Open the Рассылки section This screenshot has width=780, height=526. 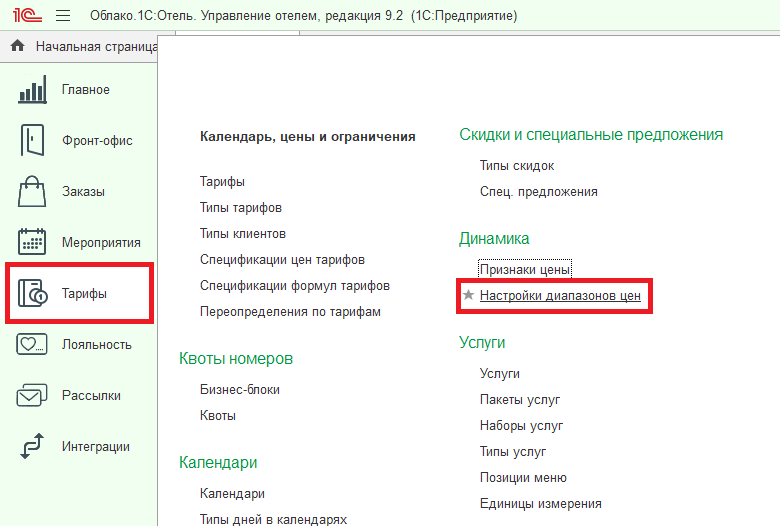[91, 396]
